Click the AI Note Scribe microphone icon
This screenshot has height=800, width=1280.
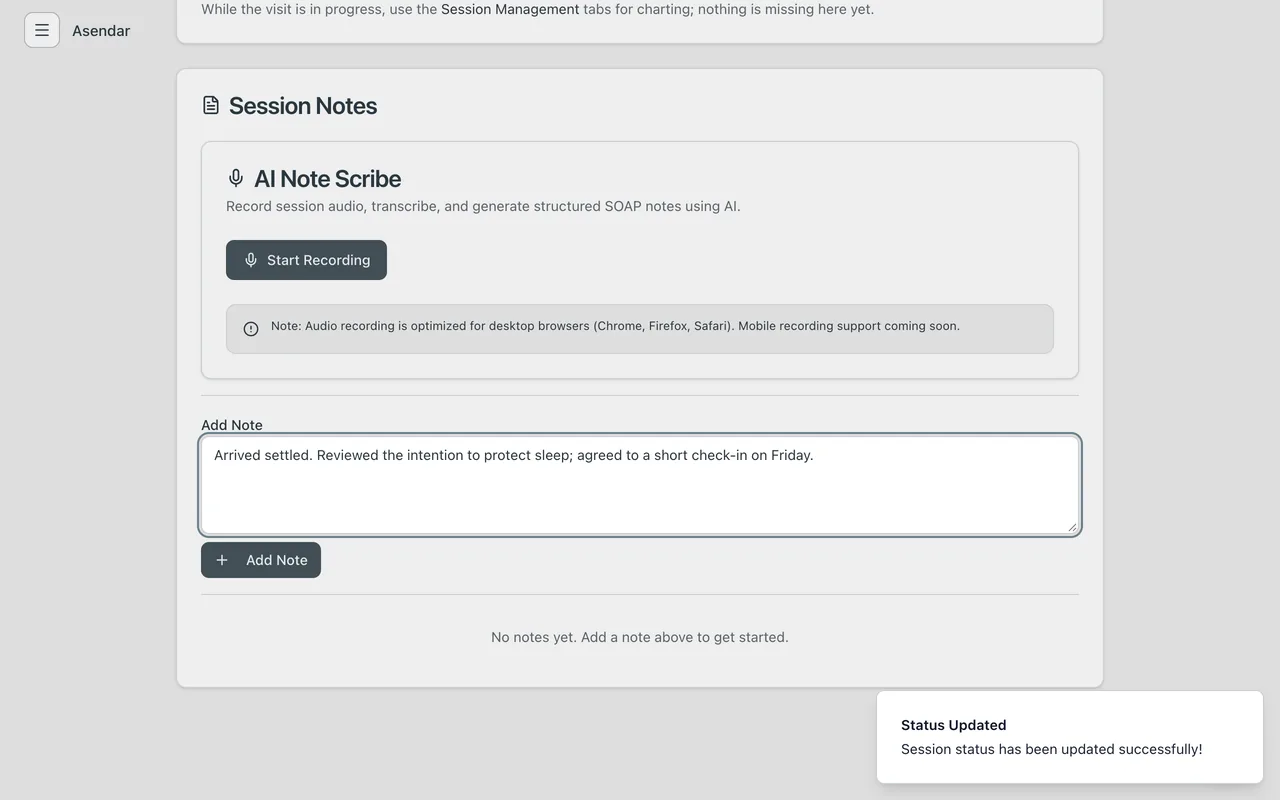[236, 178]
